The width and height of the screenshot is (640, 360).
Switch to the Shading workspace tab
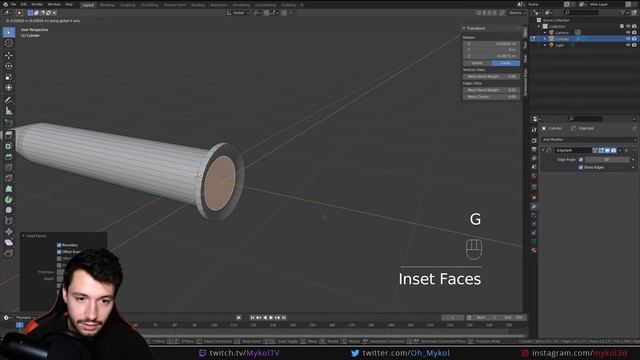[x=198, y=5]
